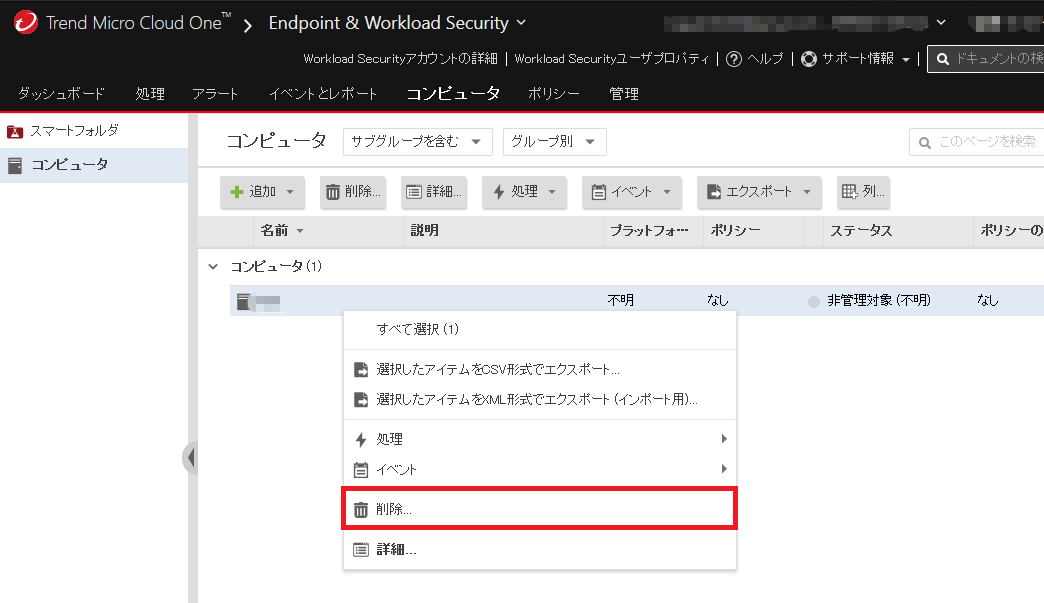The width and height of the screenshot is (1044, 603).
Task: Open the account name dropdown arrow
Action: (941, 22)
